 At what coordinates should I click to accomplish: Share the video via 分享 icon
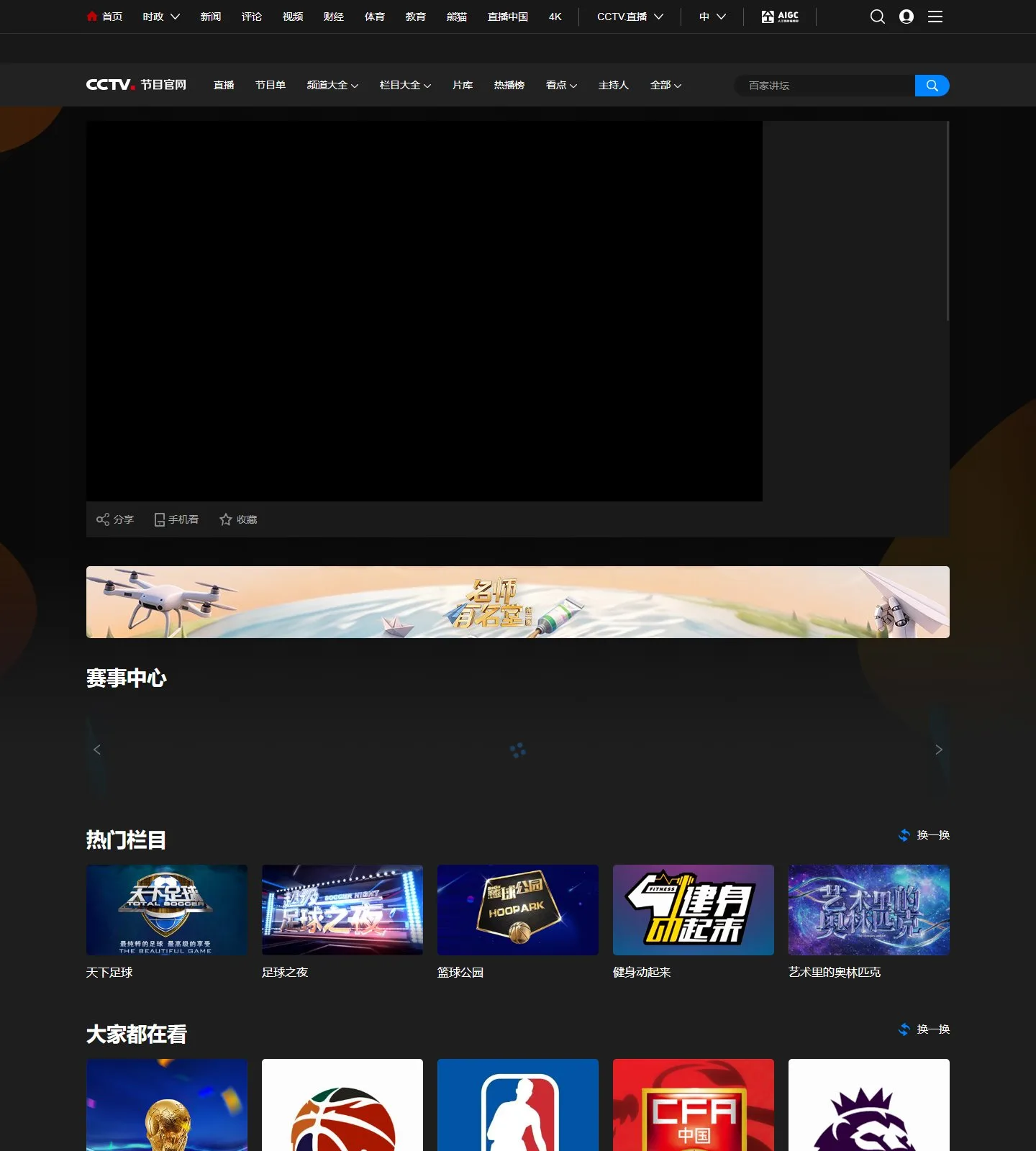tap(115, 519)
